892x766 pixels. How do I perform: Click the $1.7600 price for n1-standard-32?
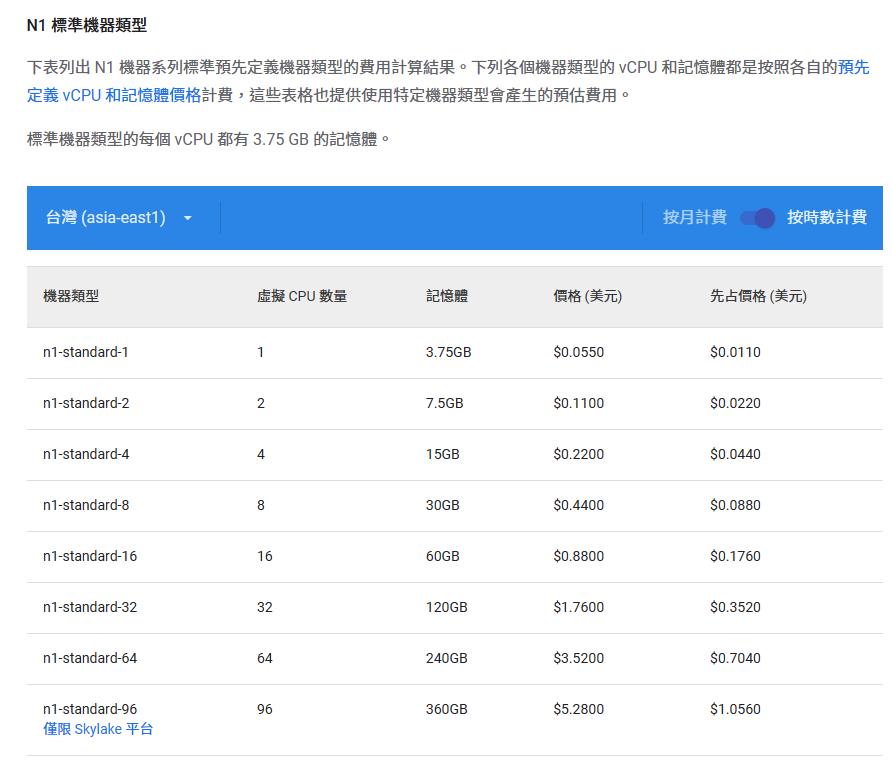(578, 607)
